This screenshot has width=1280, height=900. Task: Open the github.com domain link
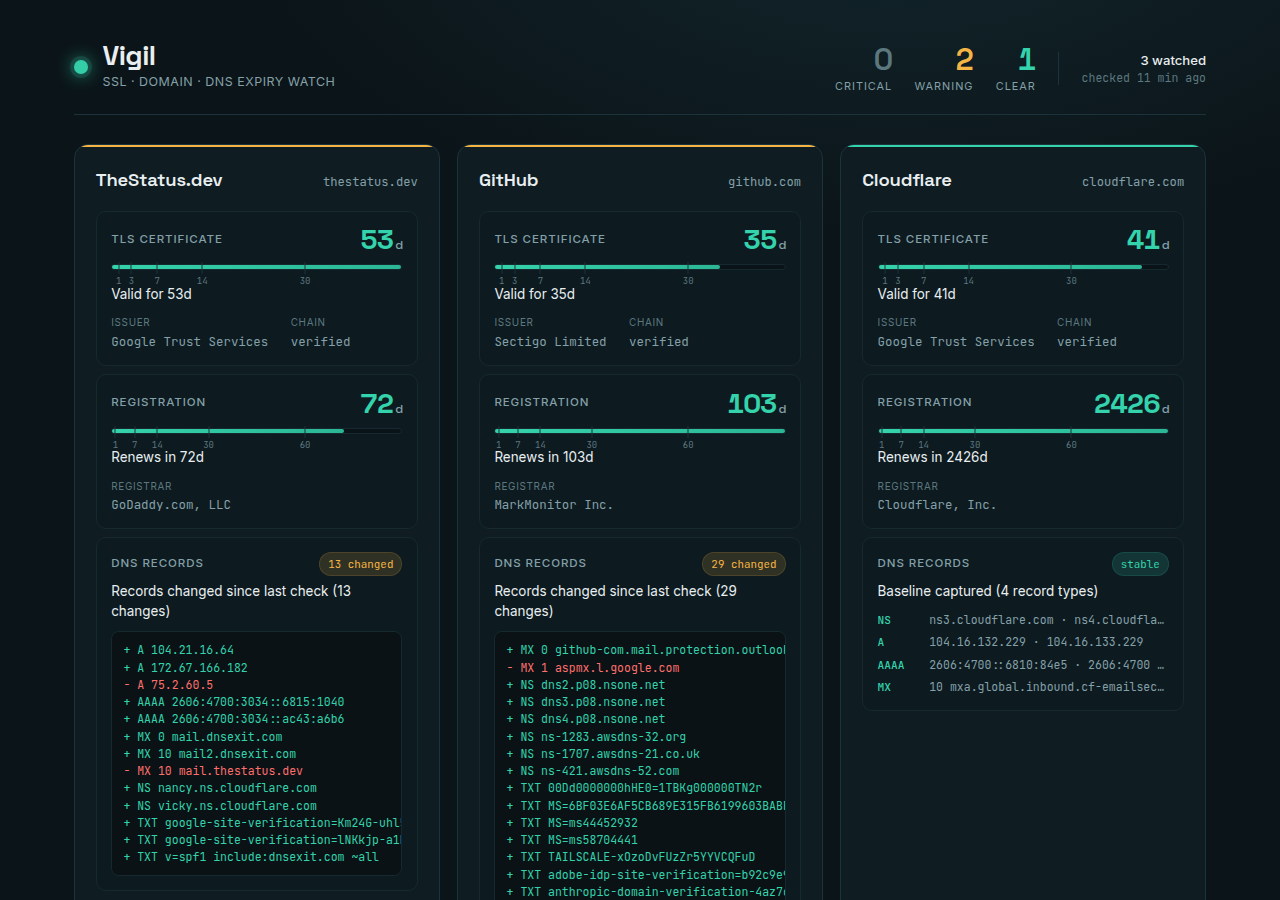coord(764,182)
